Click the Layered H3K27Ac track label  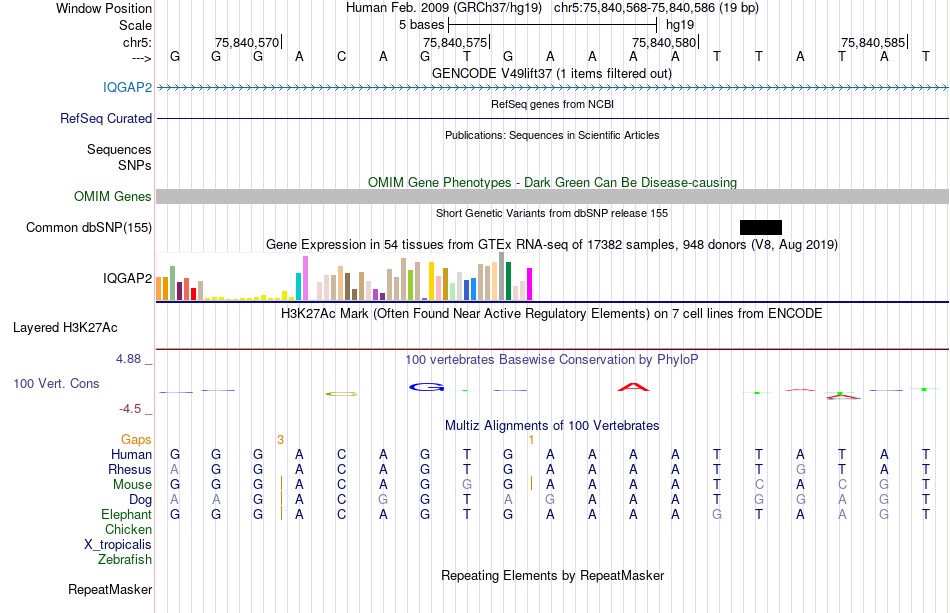coord(65,328)
